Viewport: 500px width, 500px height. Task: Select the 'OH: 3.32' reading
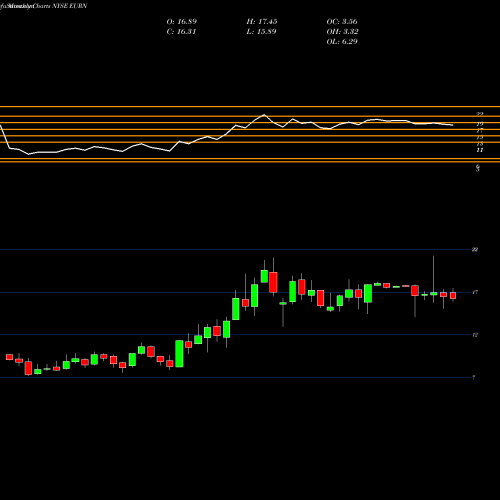click(342, 32)
